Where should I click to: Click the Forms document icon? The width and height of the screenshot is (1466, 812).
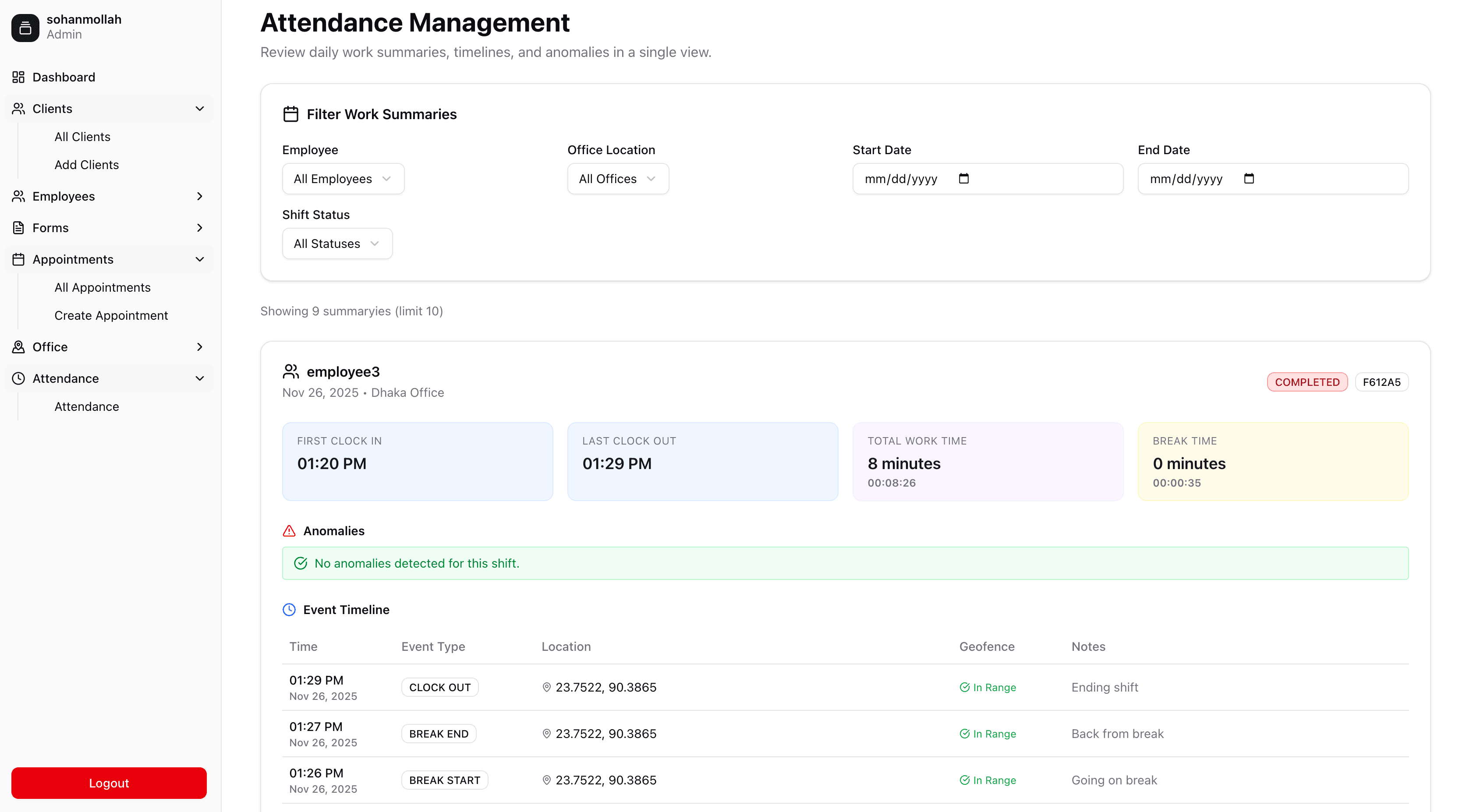pos(18,227)
